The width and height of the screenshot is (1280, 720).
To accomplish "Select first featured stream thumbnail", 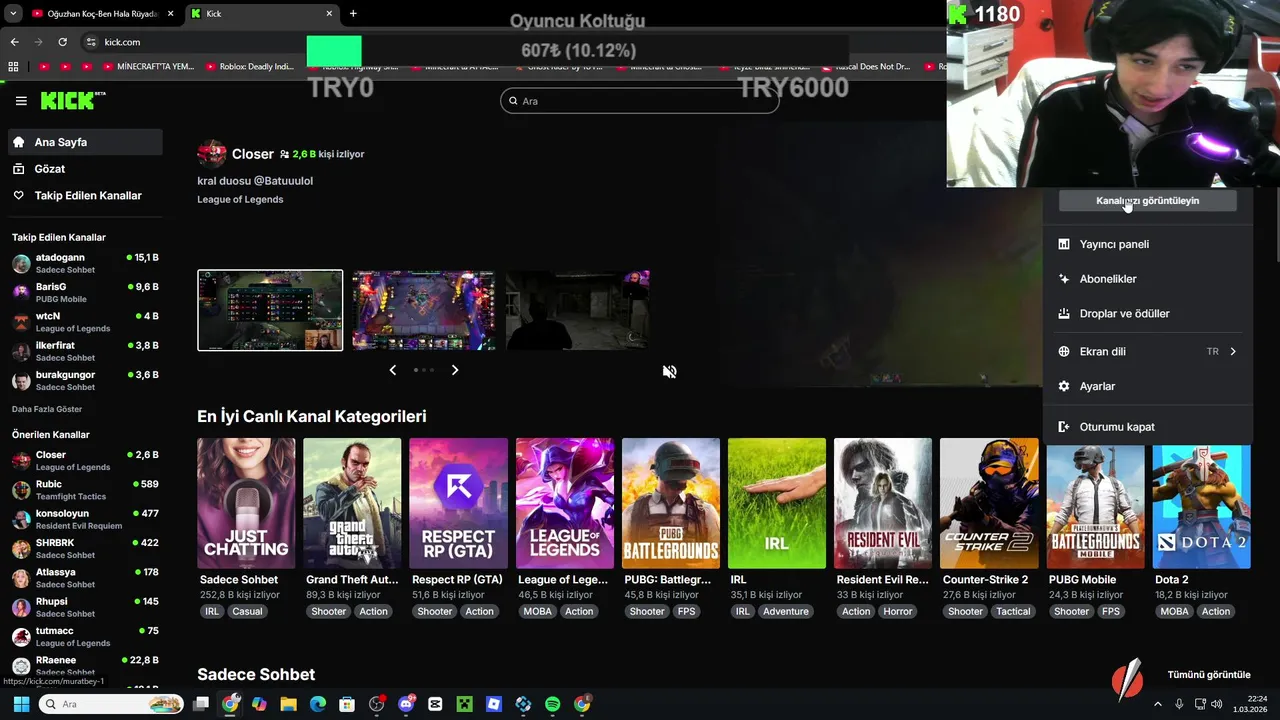I will [x=270, y=310].
